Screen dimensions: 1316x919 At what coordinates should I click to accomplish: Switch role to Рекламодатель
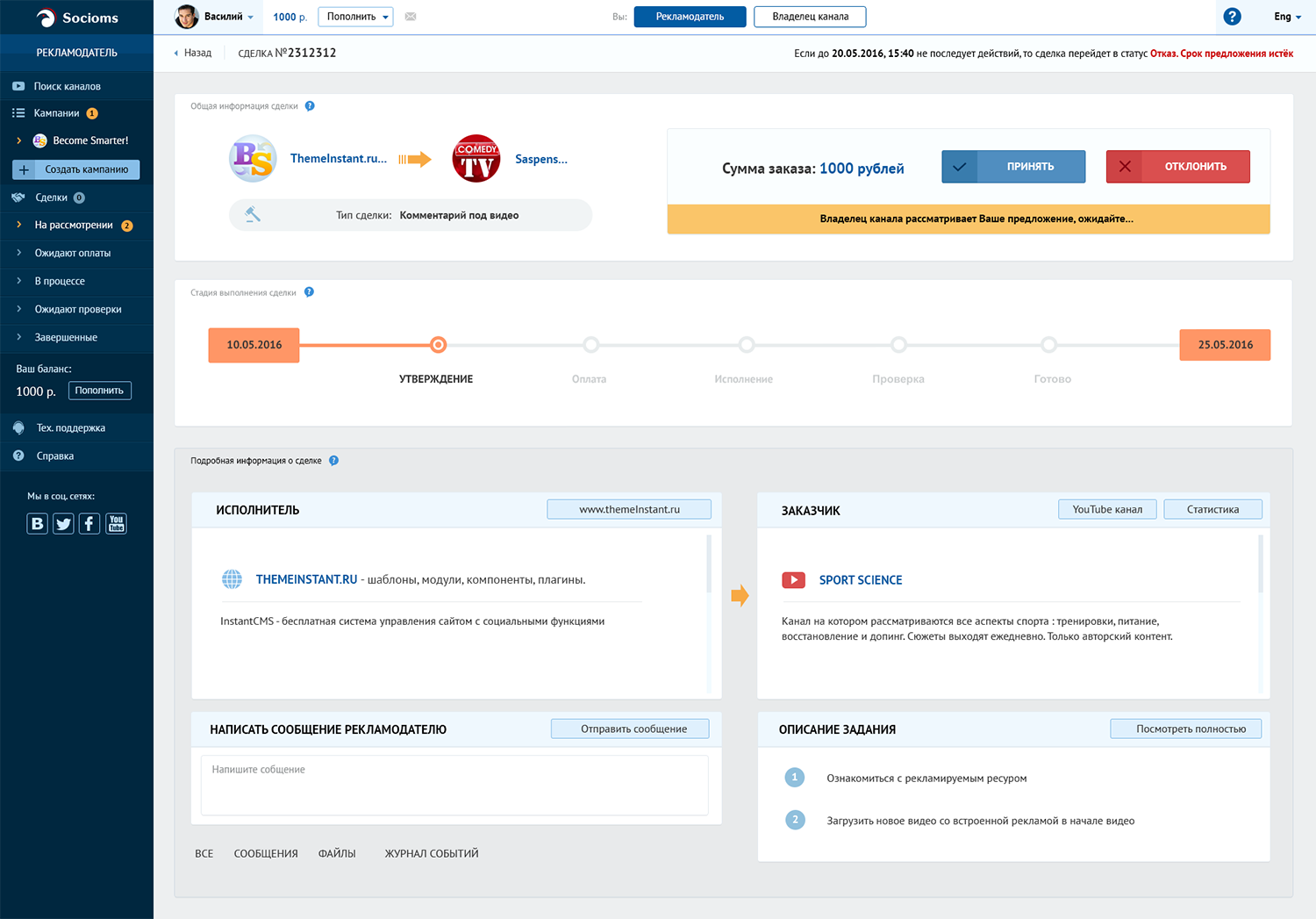(x=690, y=17)
